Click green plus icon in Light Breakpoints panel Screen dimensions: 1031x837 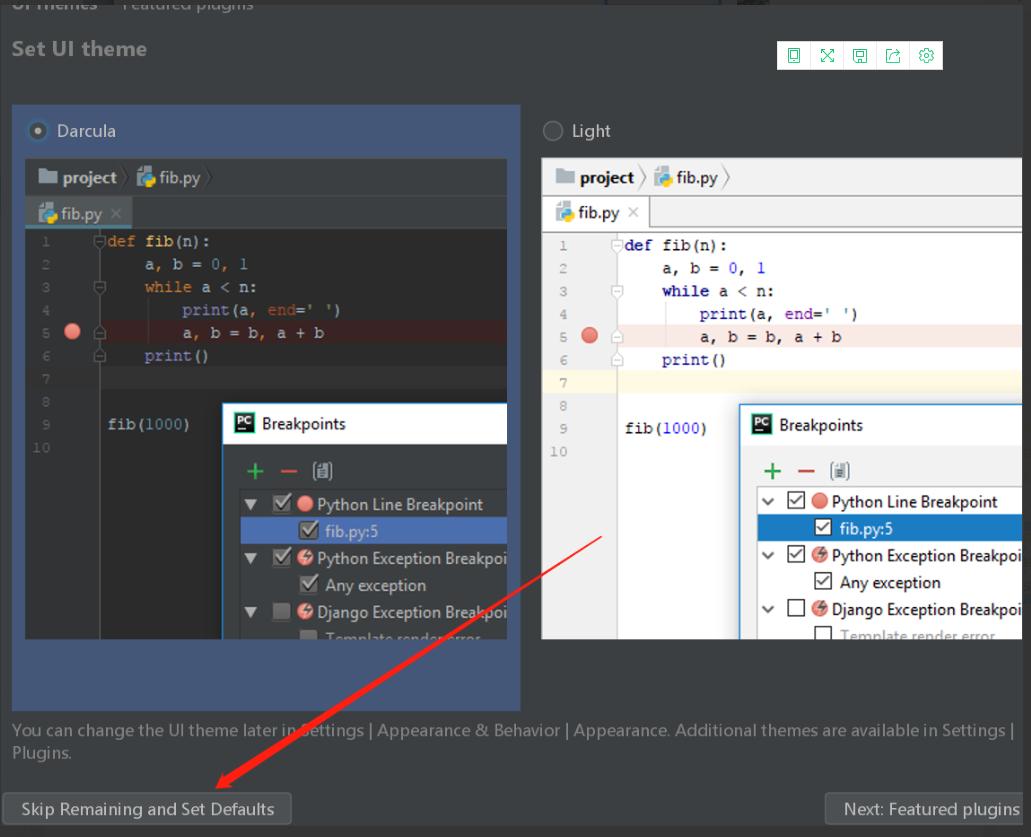tap(772, 471)
